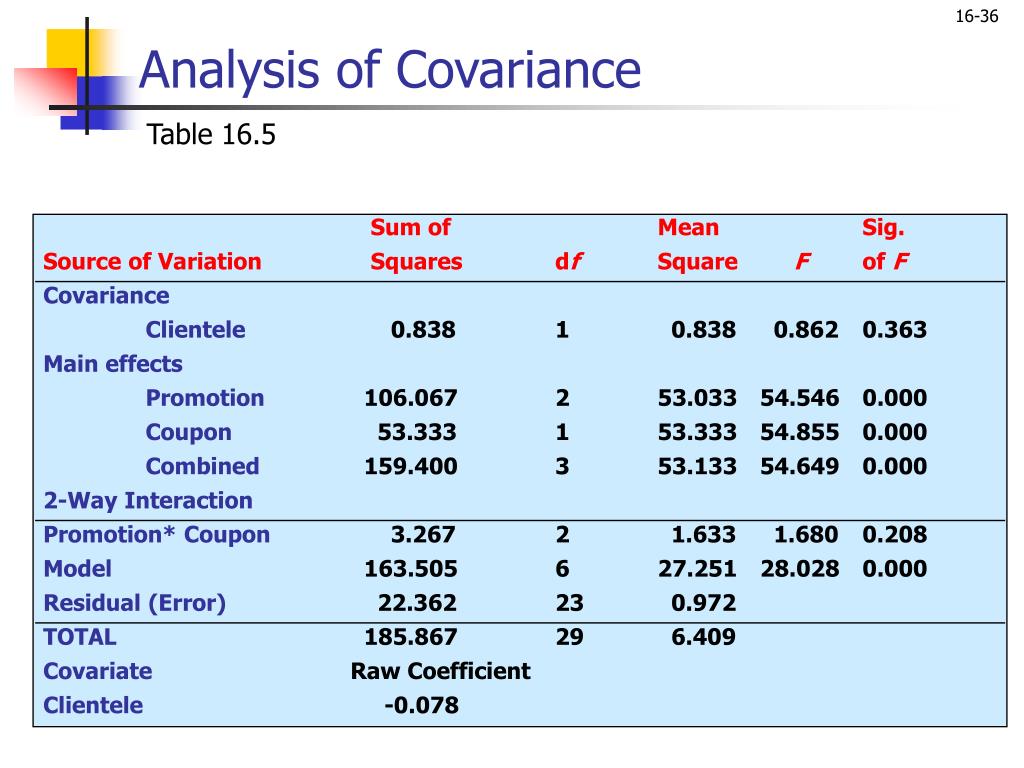Select Total sum of squares 185.867

[x=411, y=637]
